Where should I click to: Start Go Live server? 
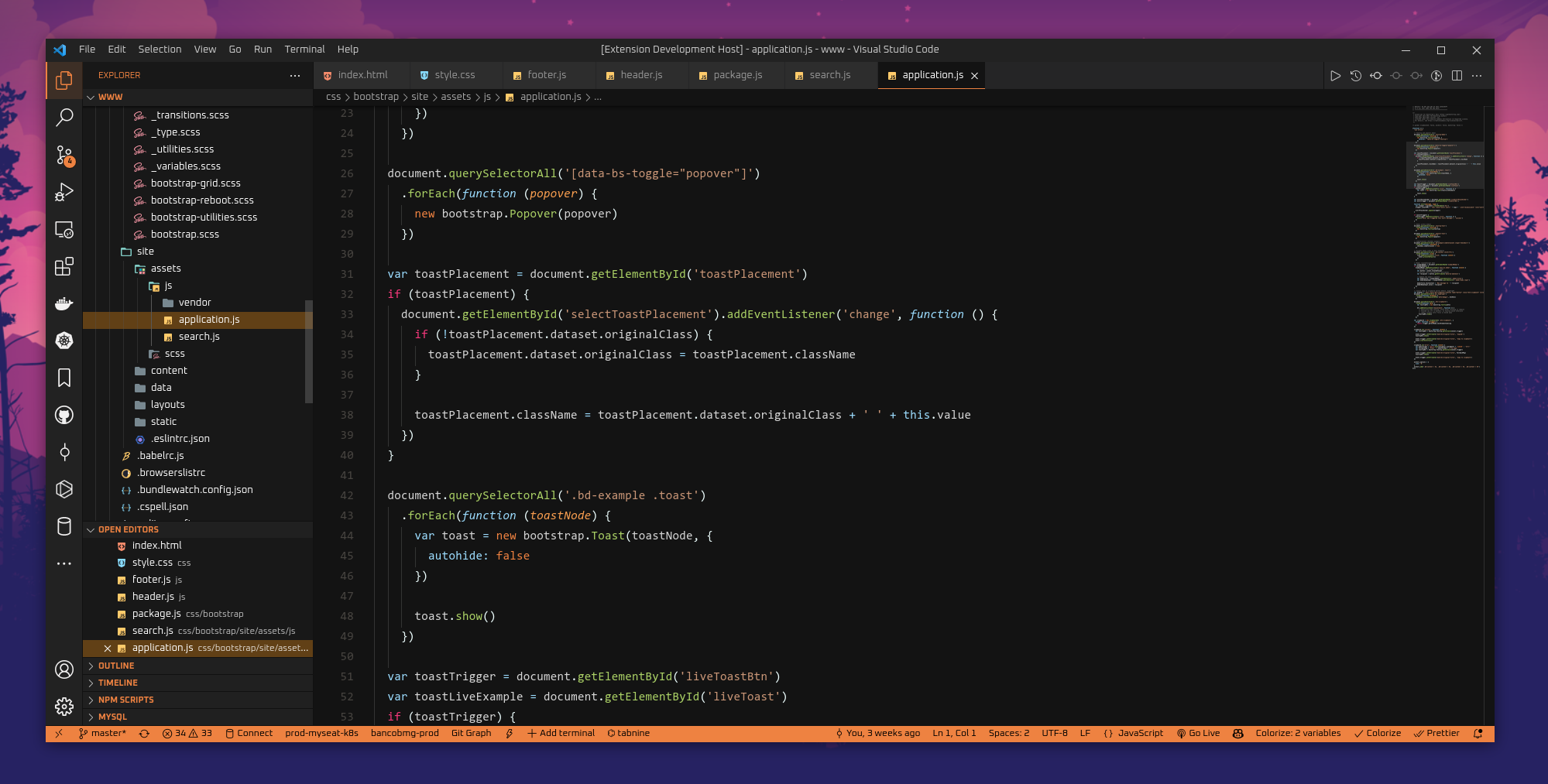[1199, 734]
